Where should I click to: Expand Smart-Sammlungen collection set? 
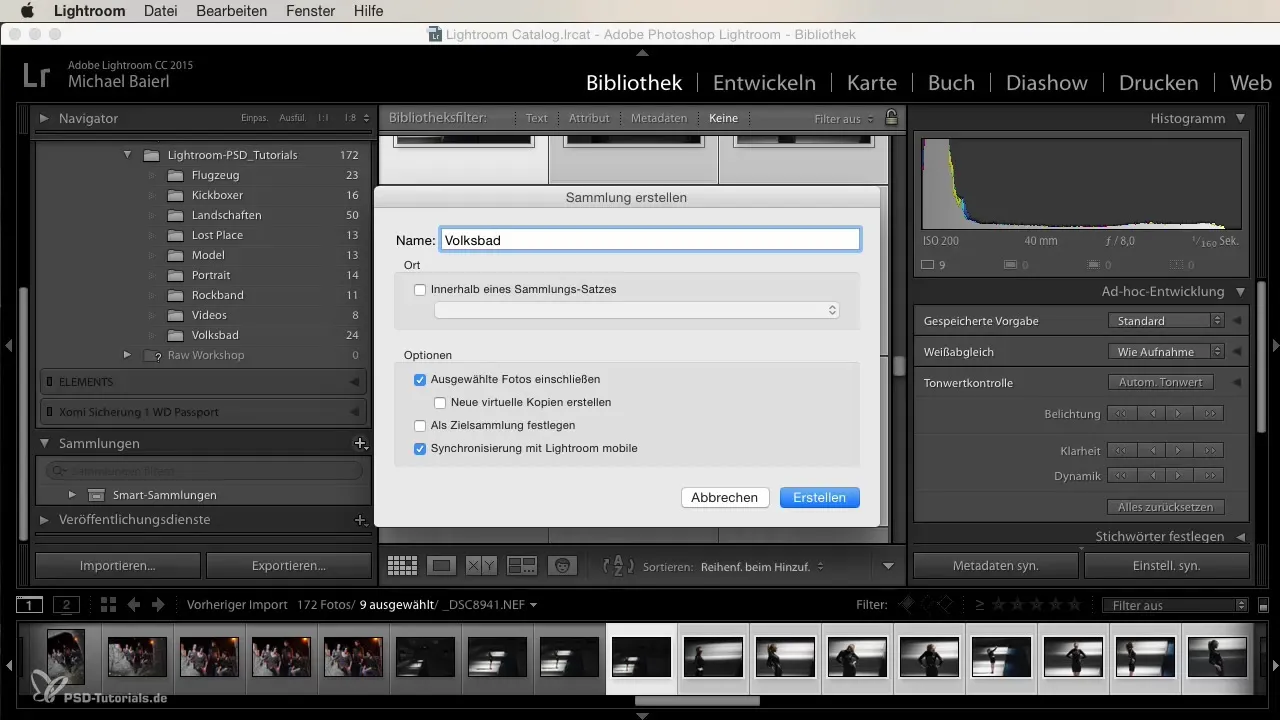pos(72,495)
